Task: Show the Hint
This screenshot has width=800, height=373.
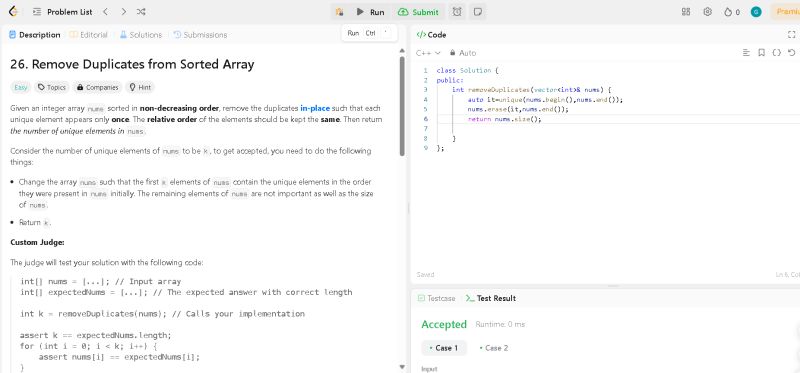Action: point(140,87)
